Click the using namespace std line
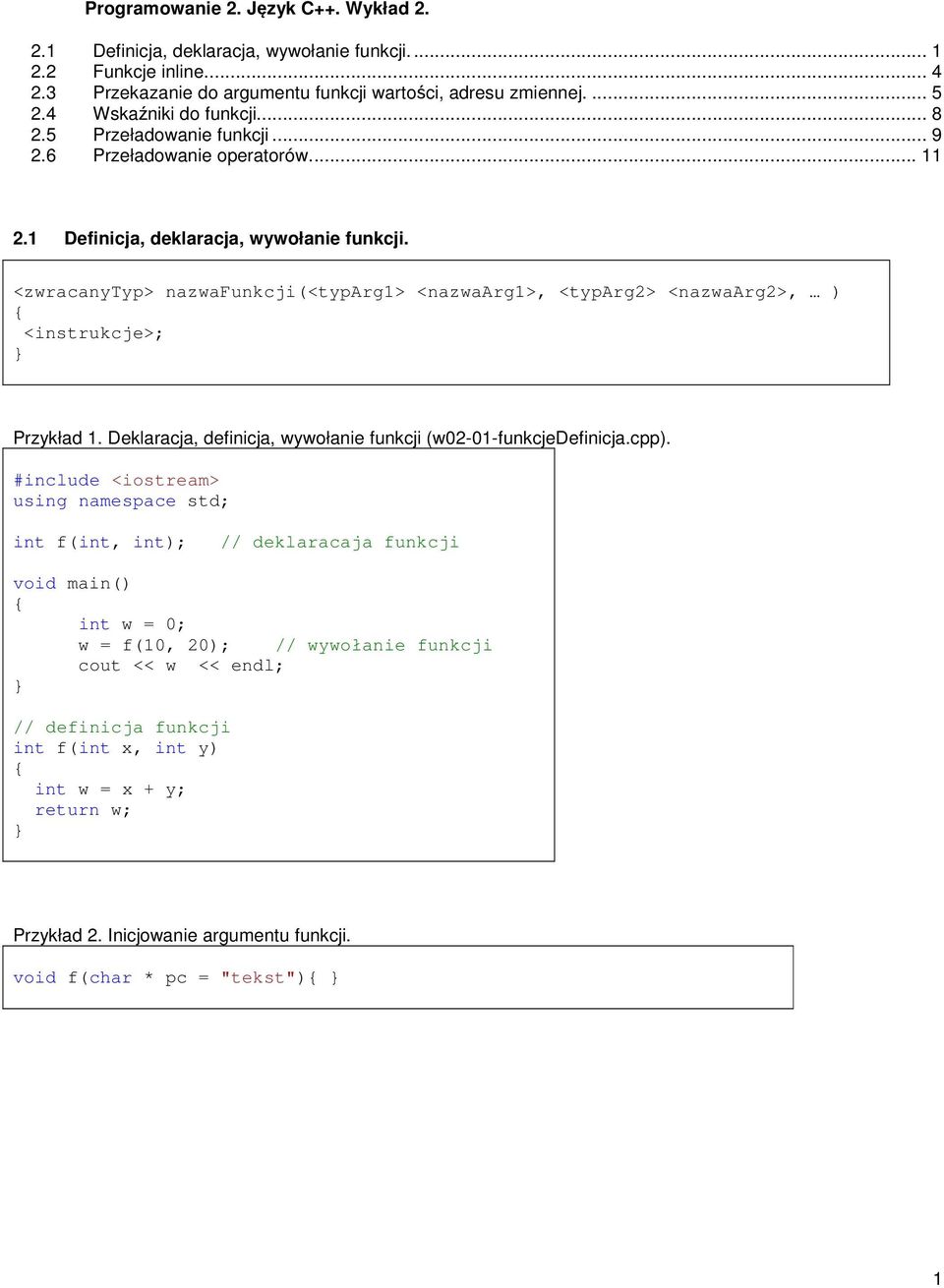944x1288 pixels. pos(120,501)
